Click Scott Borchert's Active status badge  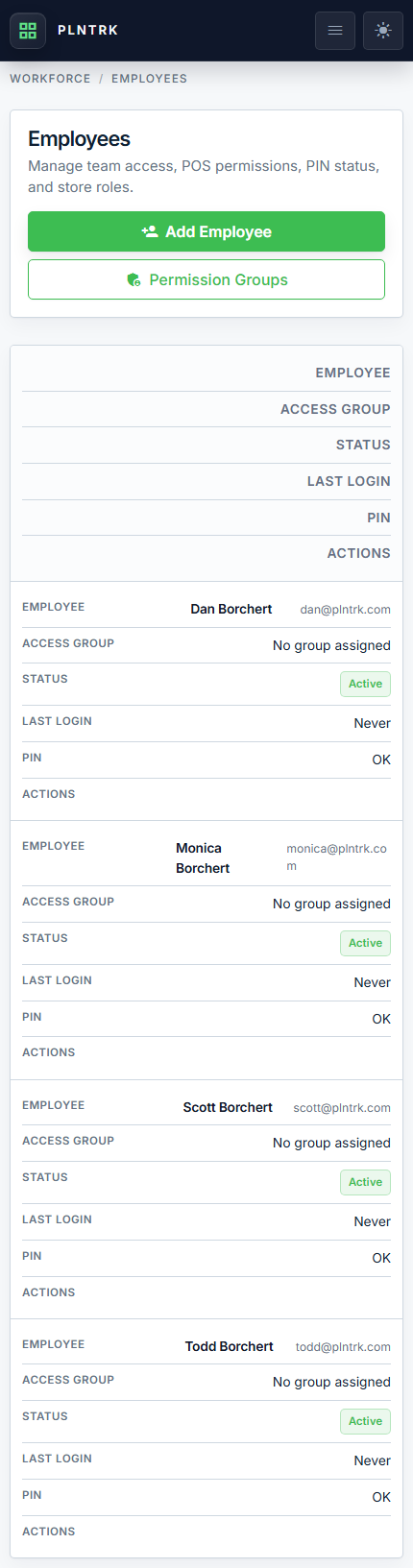[x=365, y=1182]
